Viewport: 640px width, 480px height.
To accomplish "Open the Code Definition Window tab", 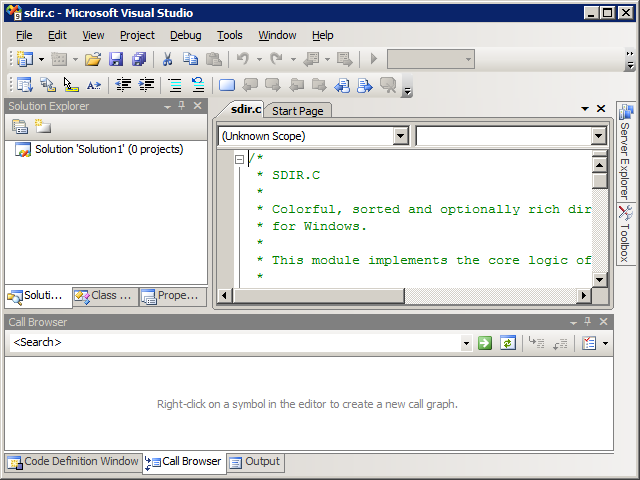I will coord(73,462).
